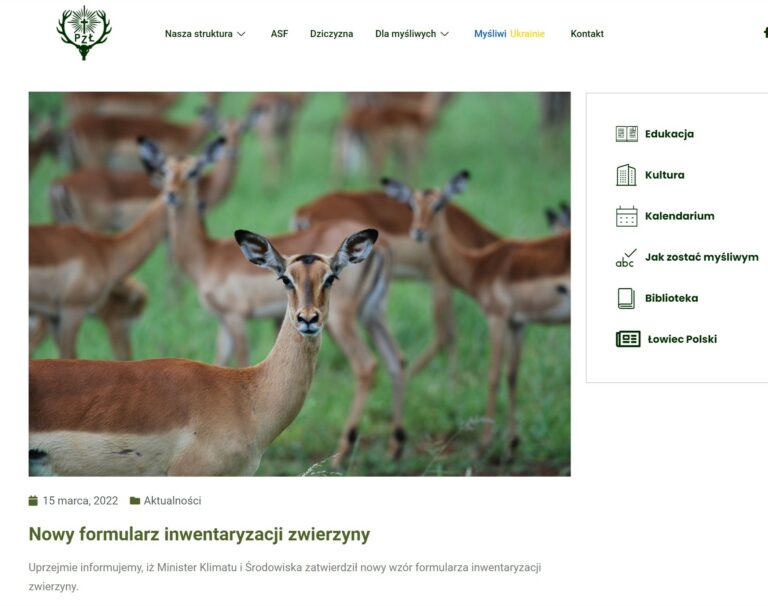768x606 pixels.
Task: Click the 15 marca, 2022 date
Action: [80, 501]
